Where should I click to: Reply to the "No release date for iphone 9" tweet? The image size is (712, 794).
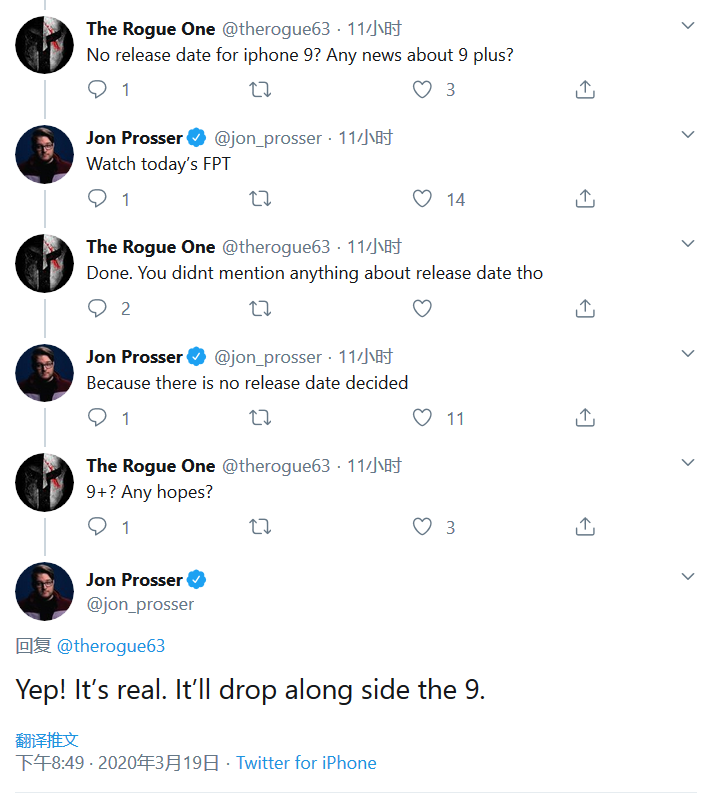point(98,90)
